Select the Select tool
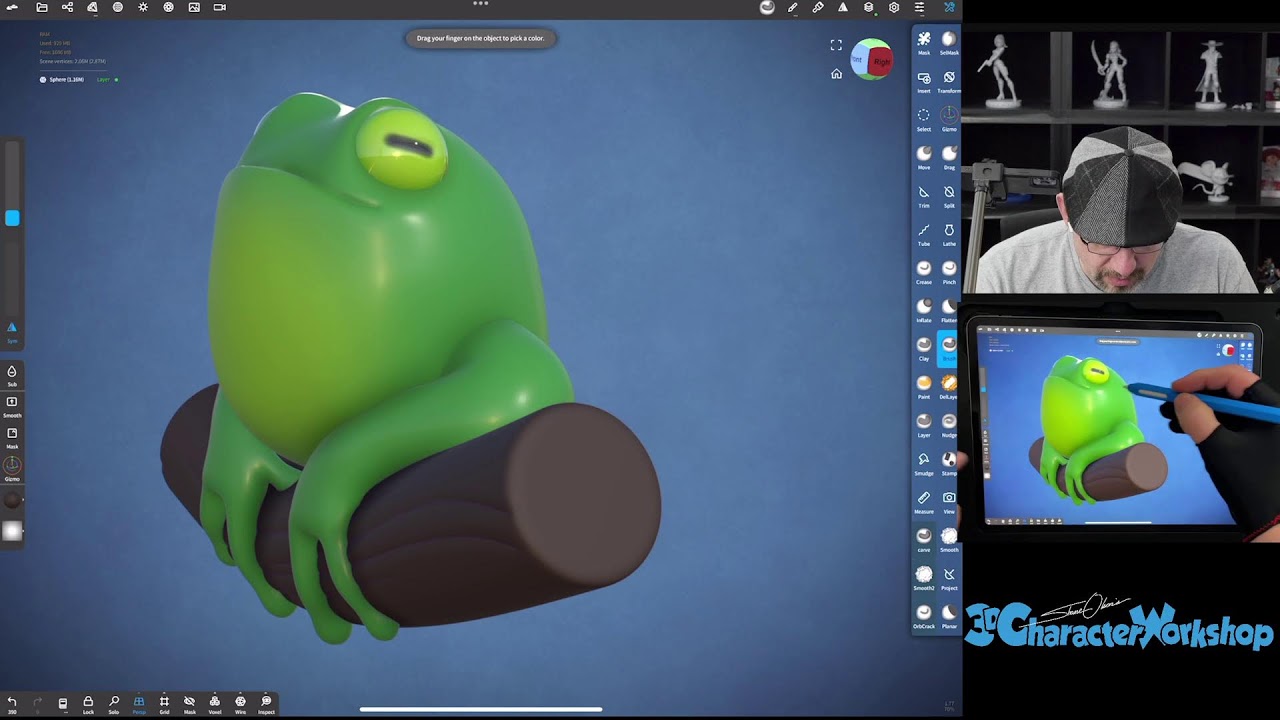The width and height of the screenshot is (1280, 720). coord(924,119)
